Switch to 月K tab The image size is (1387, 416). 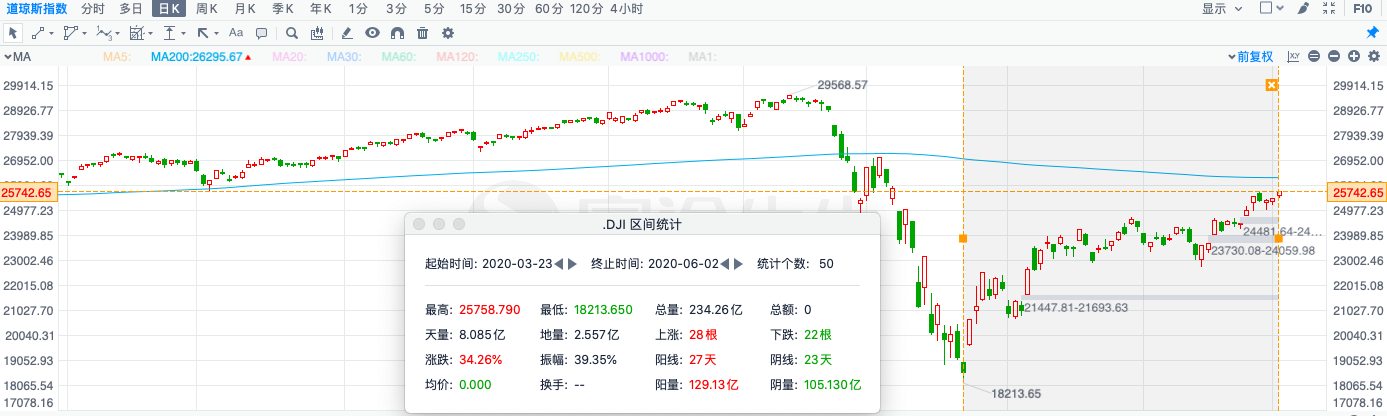point(245,8)
